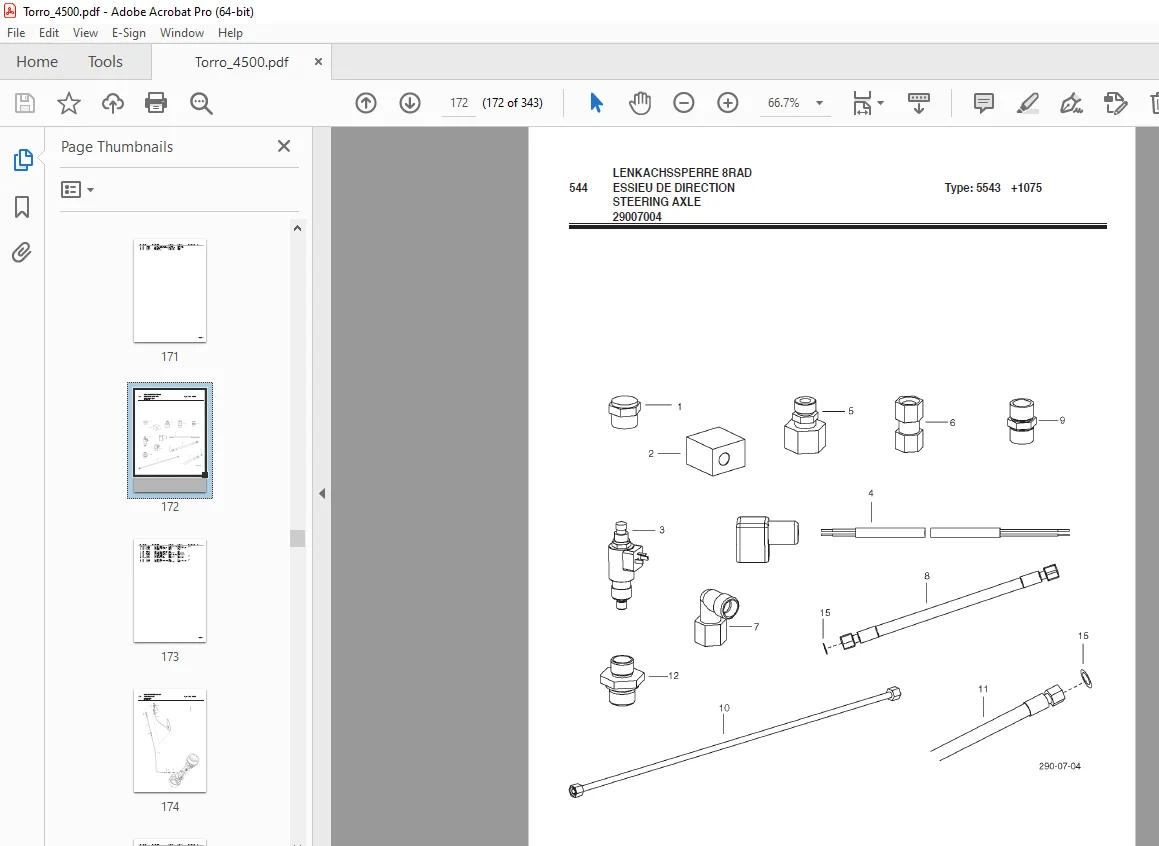Select page 171 thumbnail
The width and height of the screenshot is (1159, 846).
tap(170, 290)
